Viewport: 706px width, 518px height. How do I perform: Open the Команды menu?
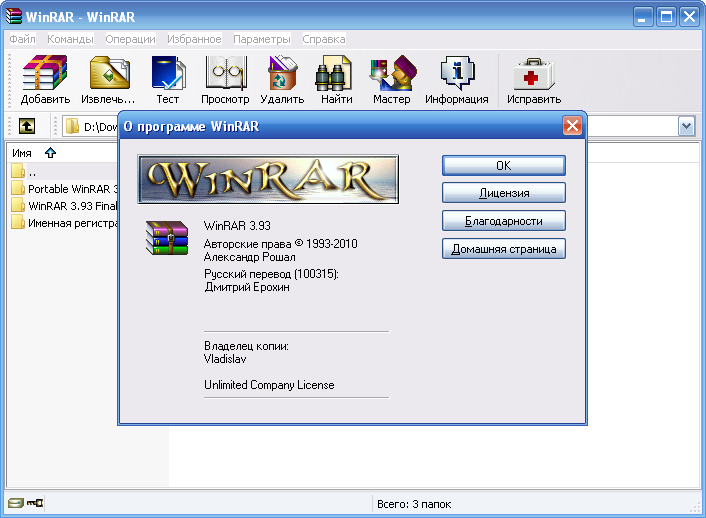[x=70, y=39]
